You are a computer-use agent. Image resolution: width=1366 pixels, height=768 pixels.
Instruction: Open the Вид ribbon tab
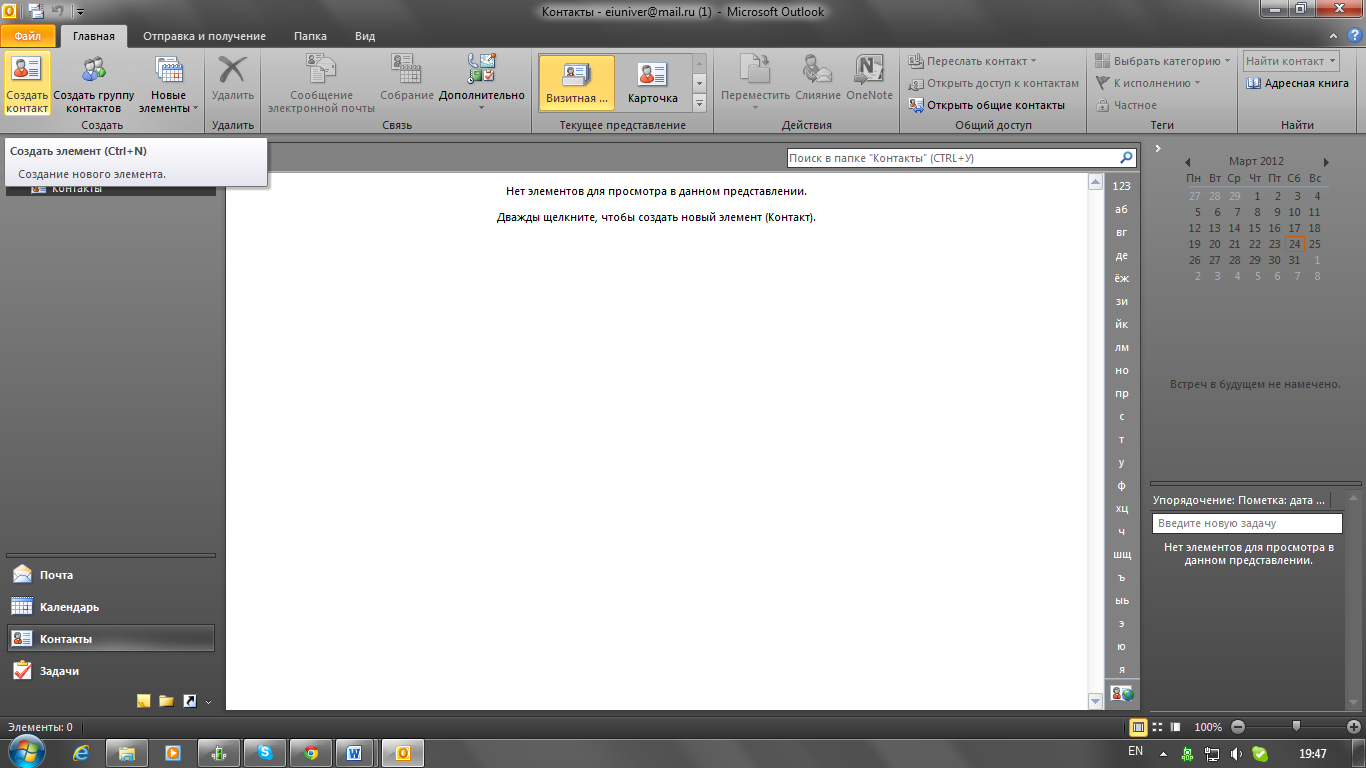click(x=365, y=36)
